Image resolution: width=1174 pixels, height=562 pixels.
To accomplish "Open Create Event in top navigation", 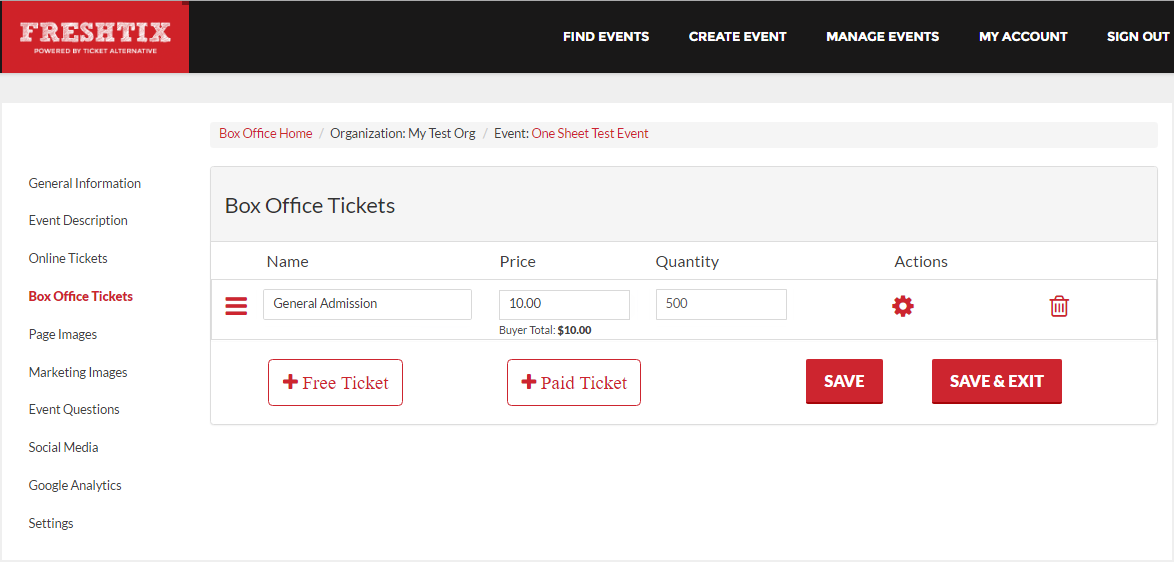I will (x=737, y=37).
